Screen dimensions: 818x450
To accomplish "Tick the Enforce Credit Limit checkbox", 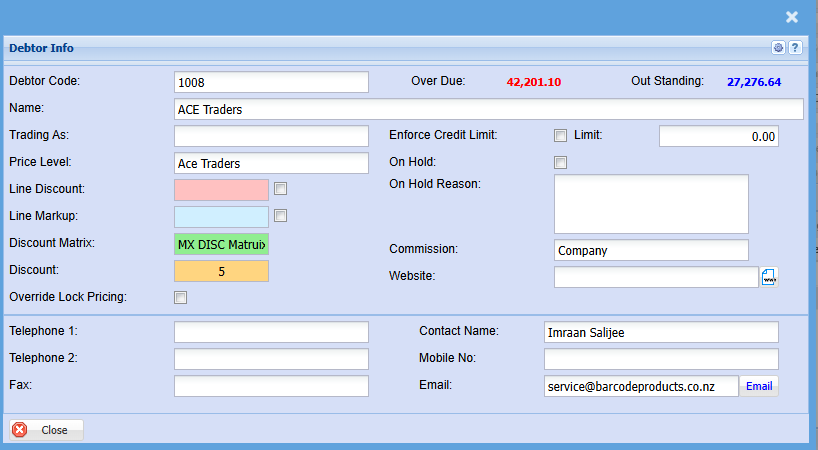I will pyautogui.click(x=560, y=136).
